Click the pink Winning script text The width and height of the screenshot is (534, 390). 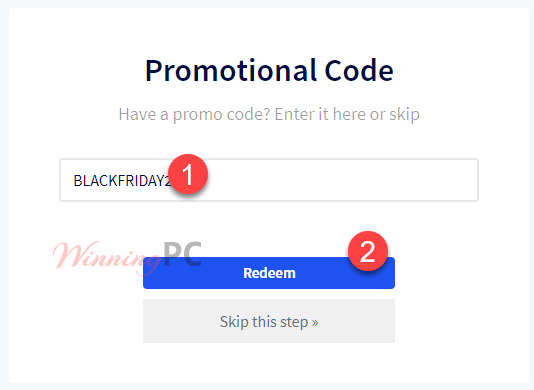pyautogui.click(x=107, y=258)
